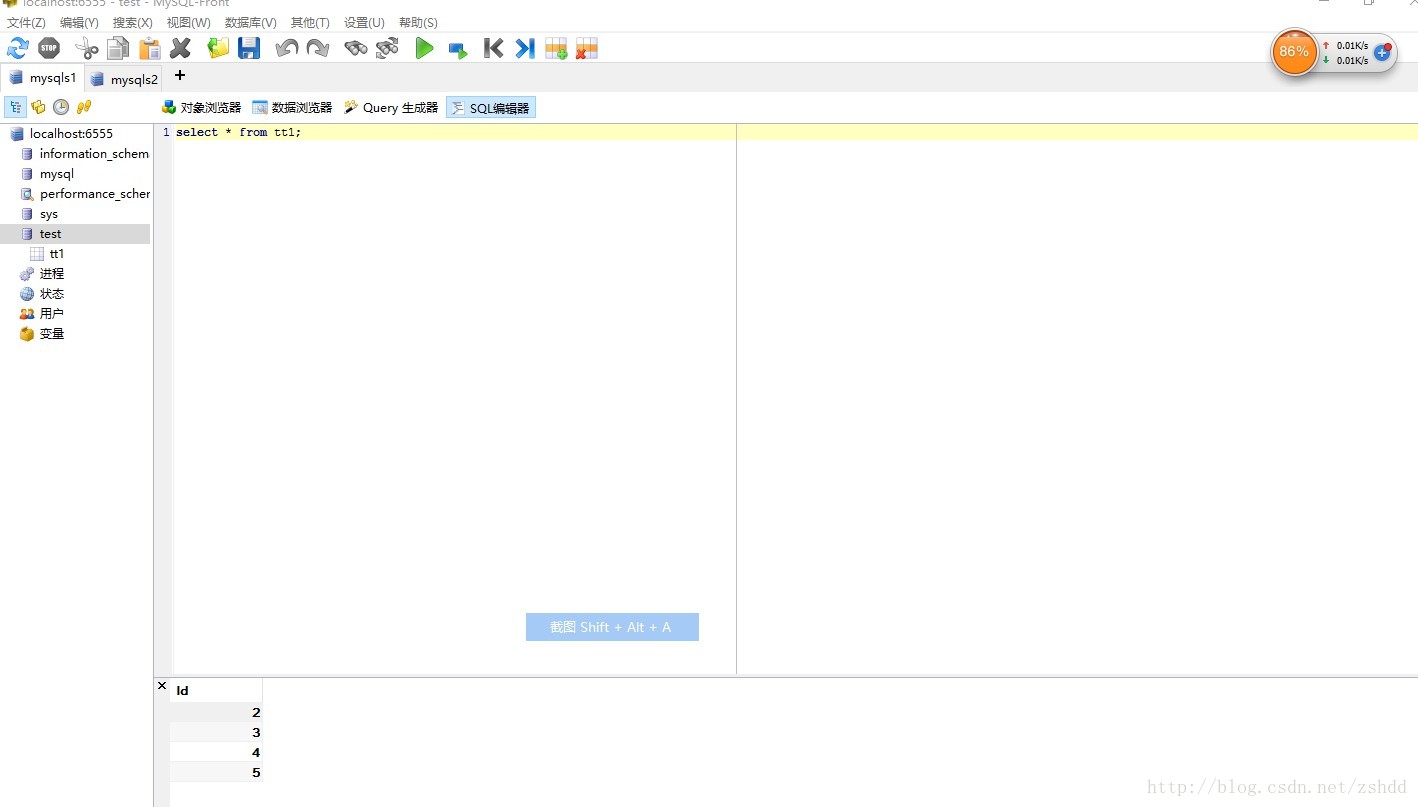
Task: Click the STOP icon
Action: tap(49, 48)
